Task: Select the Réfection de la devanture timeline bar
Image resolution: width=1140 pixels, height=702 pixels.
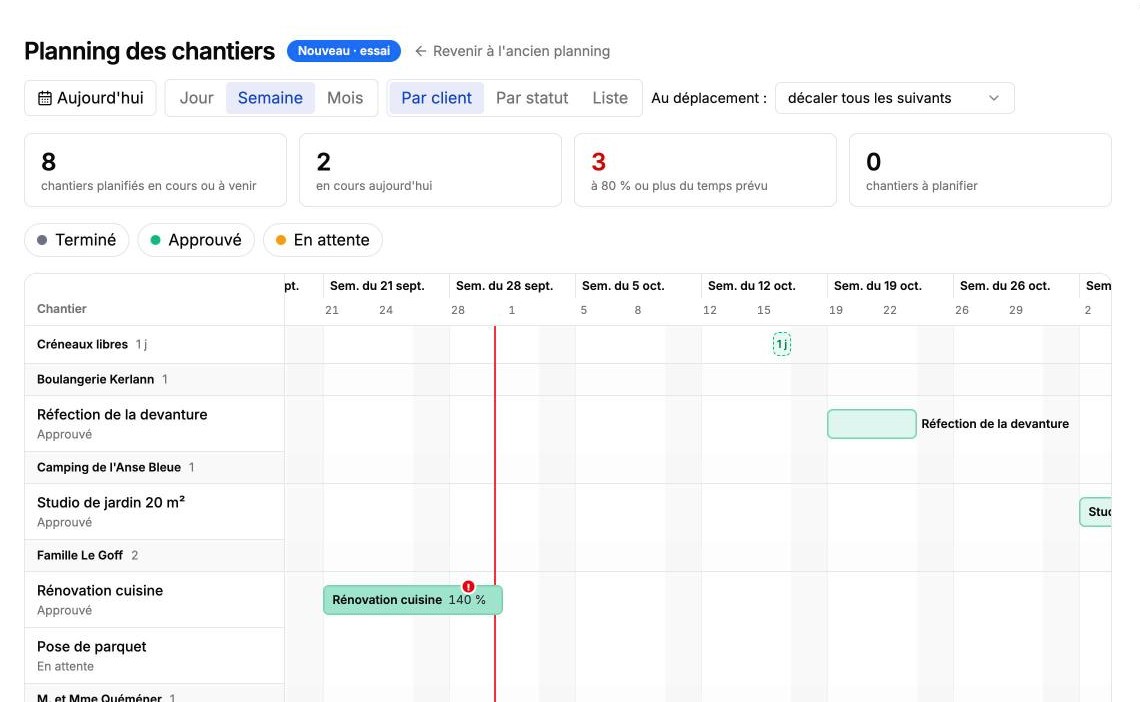Action: (872, 424)
